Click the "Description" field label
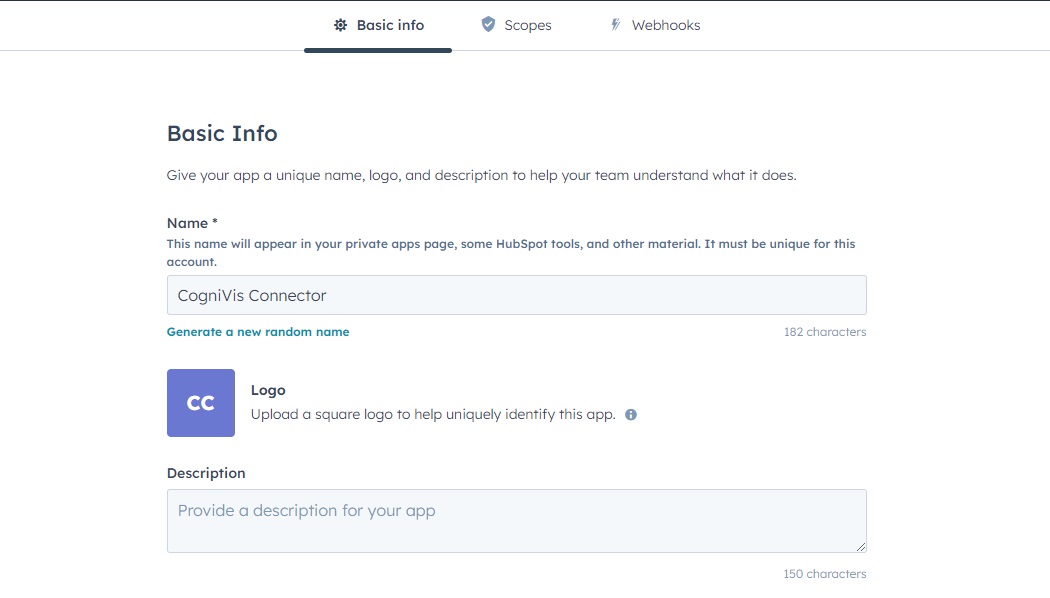This screenshot has height=598, width=1050. click(206, 473)
